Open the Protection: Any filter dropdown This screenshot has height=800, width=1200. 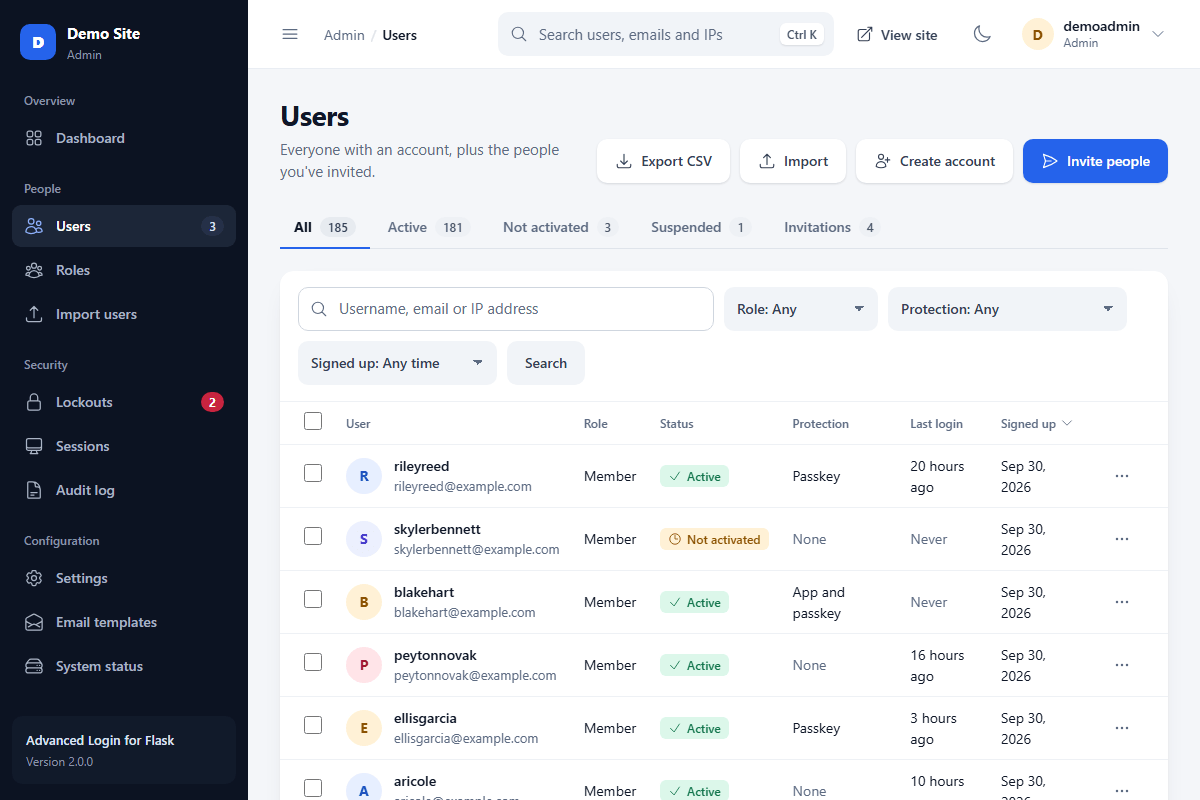(1007, 309)
